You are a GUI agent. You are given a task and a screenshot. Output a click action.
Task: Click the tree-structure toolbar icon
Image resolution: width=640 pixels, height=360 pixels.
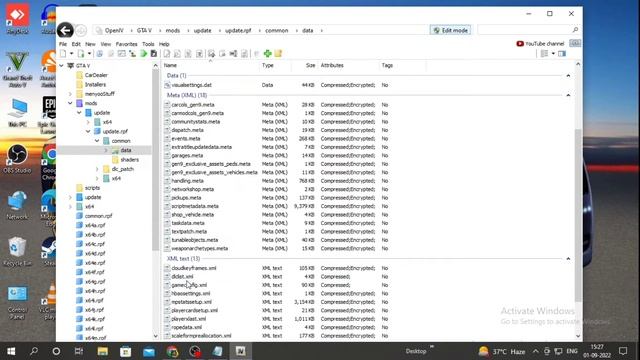click(x=132, y=53)
